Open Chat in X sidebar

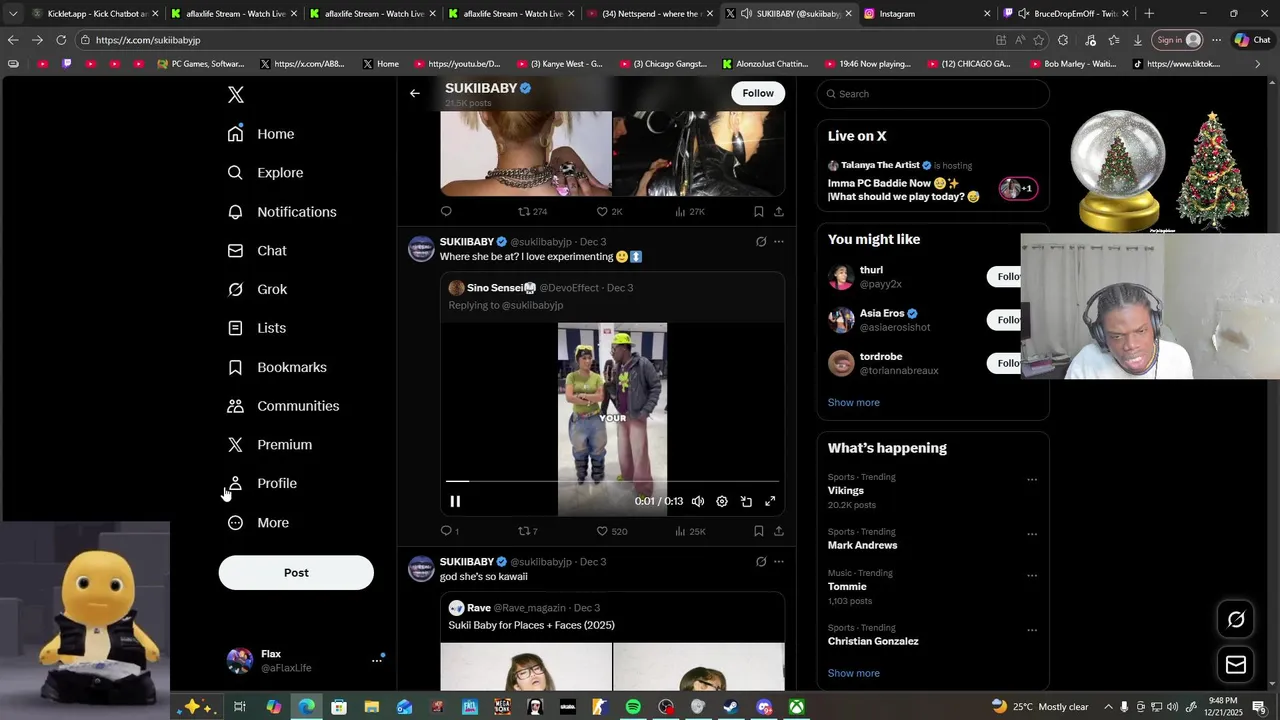[x=257, y=251]
